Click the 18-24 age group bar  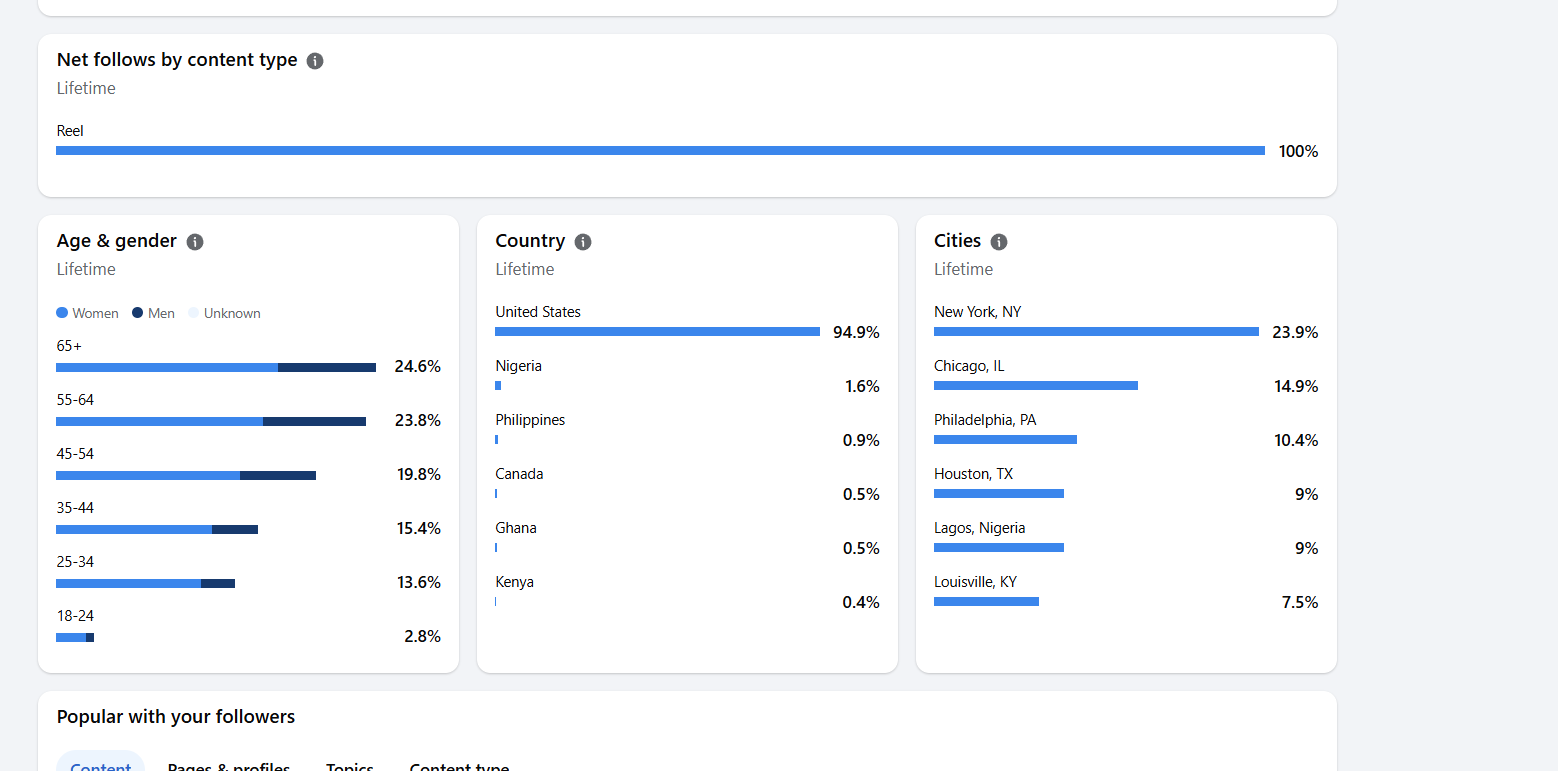[x=75, y=638]
